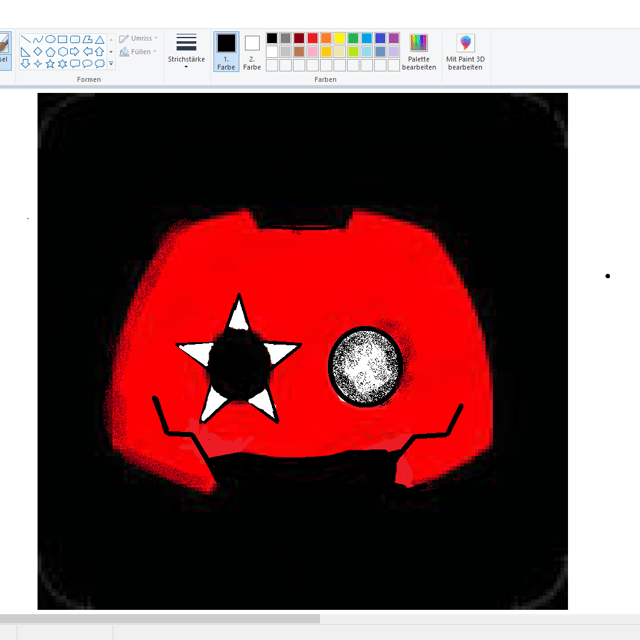Screen dimensions: 640x640
Task: Select the Six-point star shape
Action: pyautogui.click(x=62, y=64)
